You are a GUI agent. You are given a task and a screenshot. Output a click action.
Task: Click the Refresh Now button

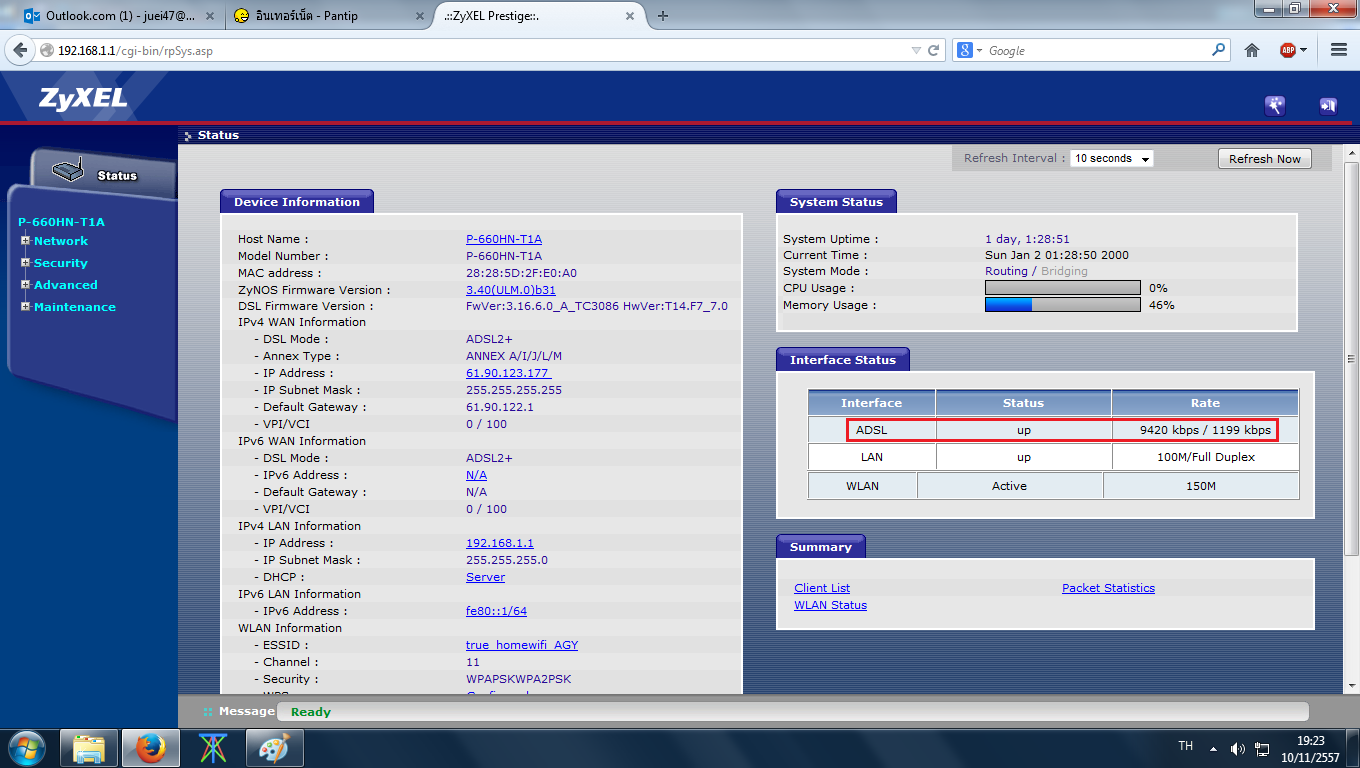coord(1265,158)
